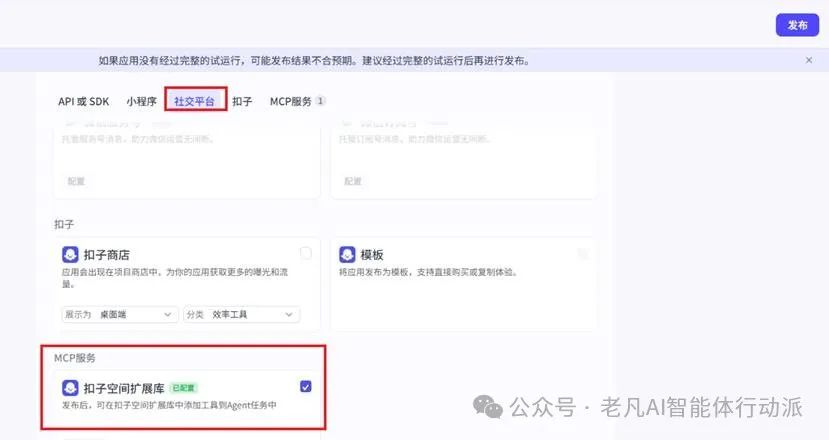The image size is (829, 440).
Task: Dismiss the trial-run warning banner
Action: (x=809, y=60)
